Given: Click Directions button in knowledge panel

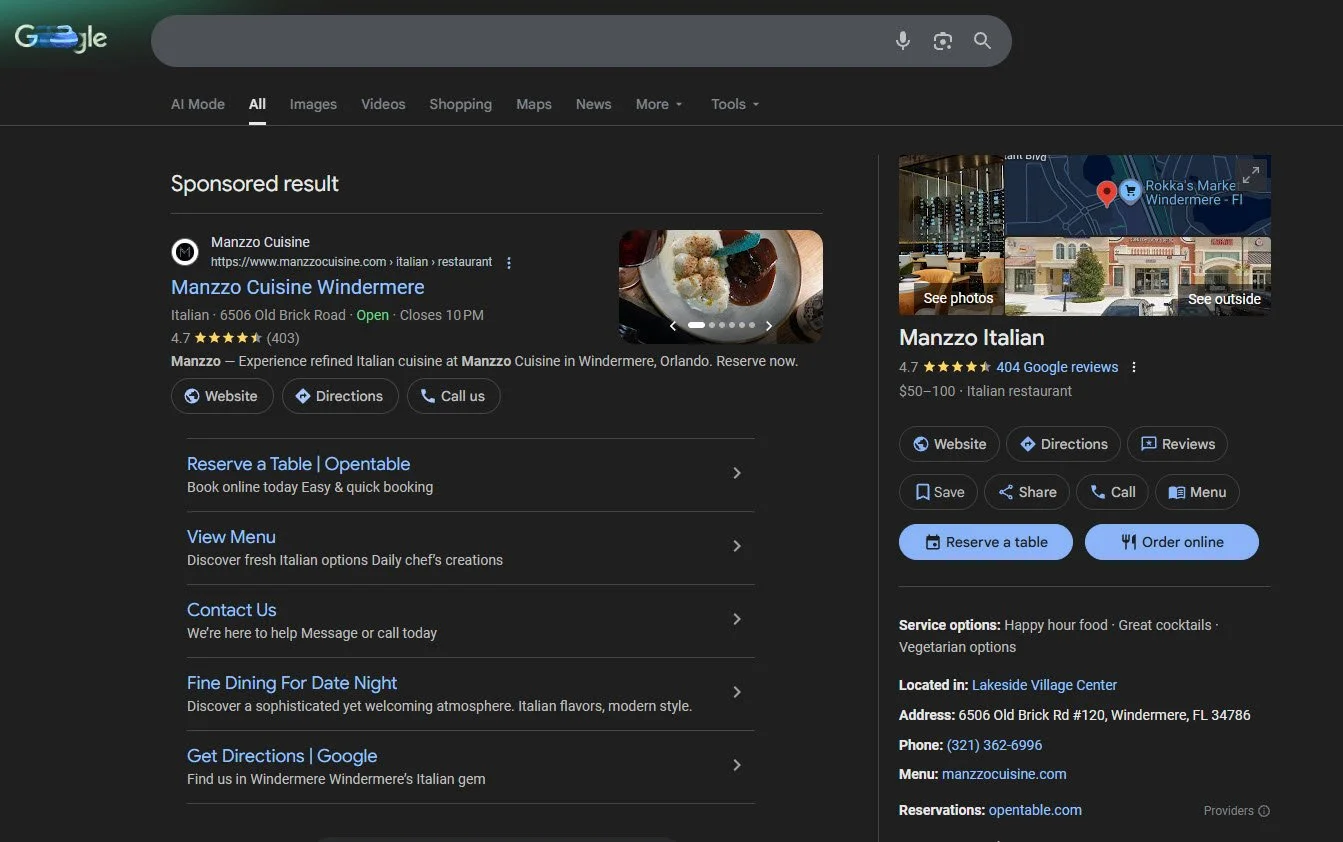Looking at the screenshot, I should [x=1063, y=444].
